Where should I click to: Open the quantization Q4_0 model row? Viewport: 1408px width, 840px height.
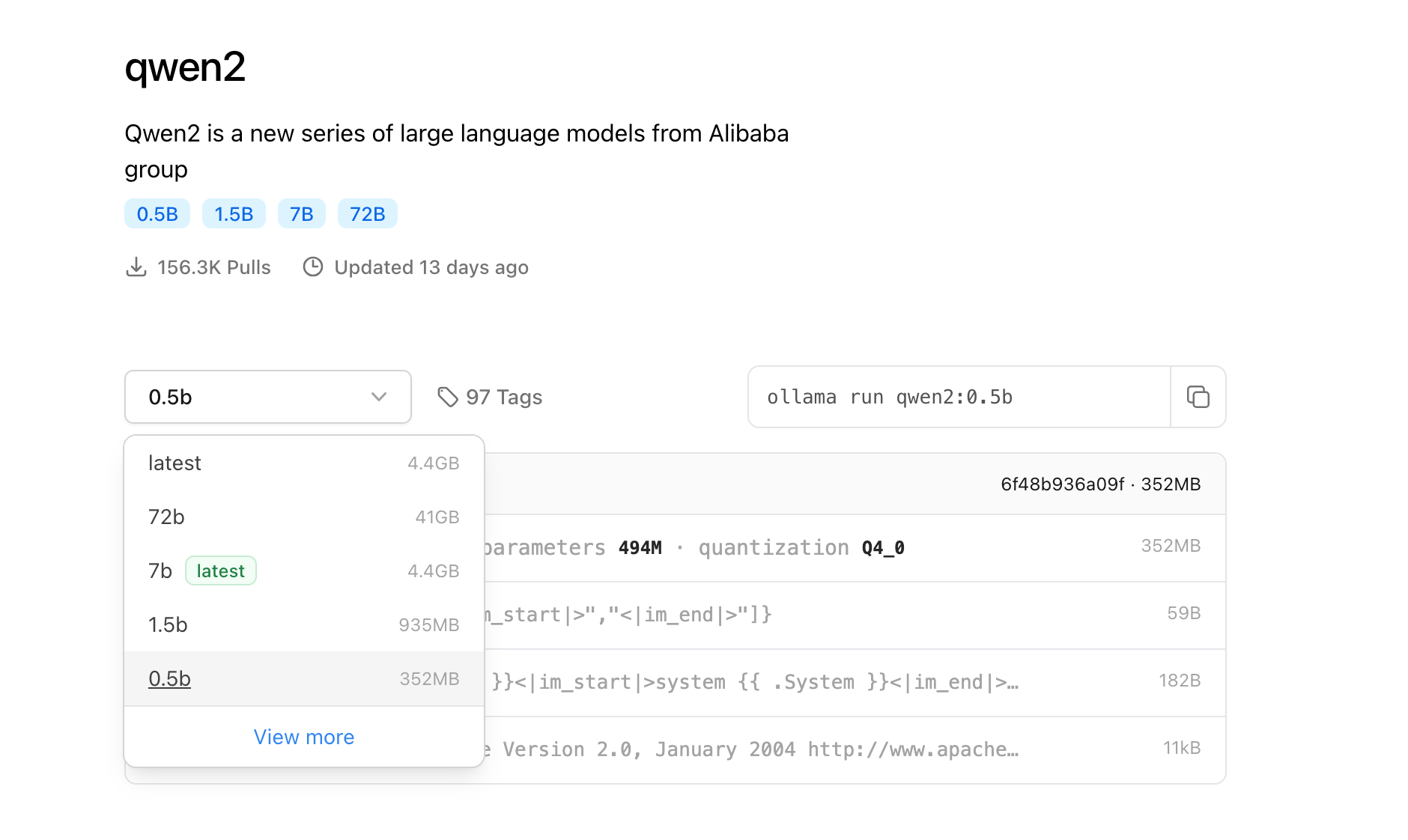824,548
